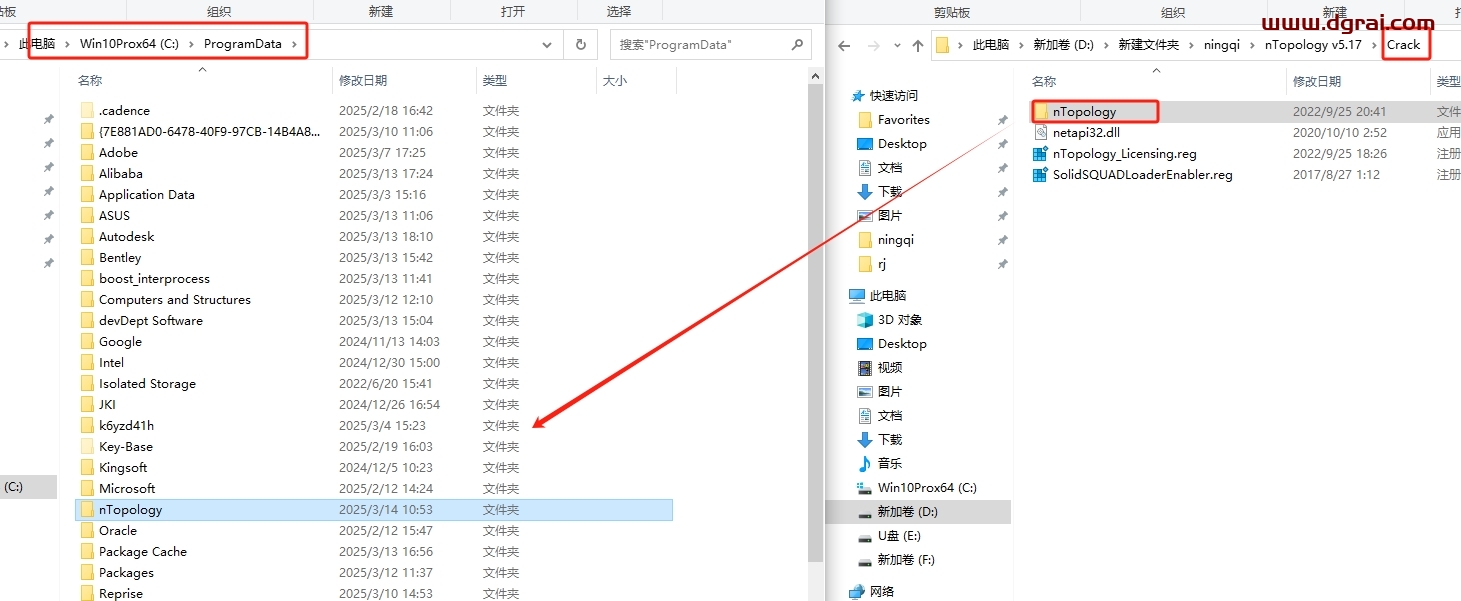The image size is (1461, 601).
Task: Unpin Favorites from Quick Access
Action: [x=1002, y=120]
